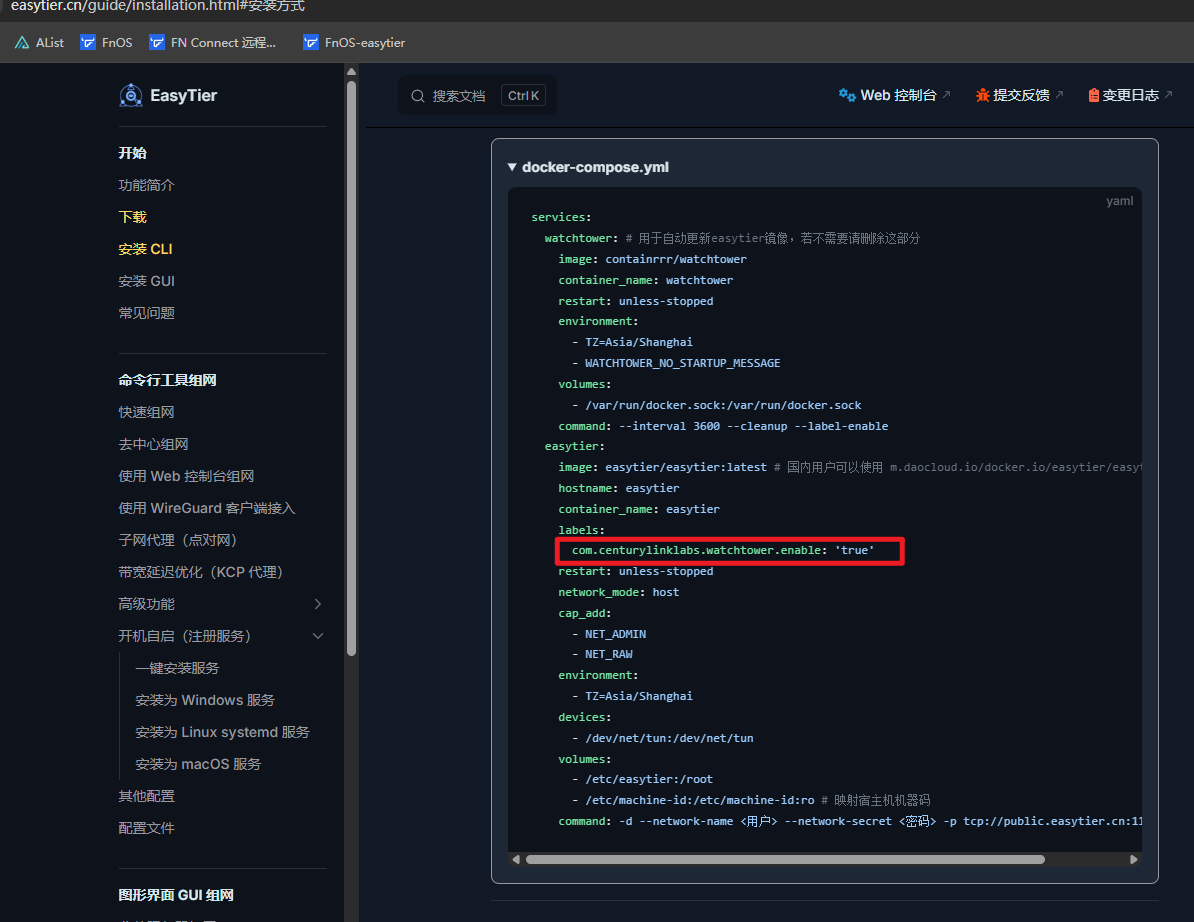Open the FN Connect 远程 bookmark
Viewport: 1194px width, 922px height.
point(212,43)
